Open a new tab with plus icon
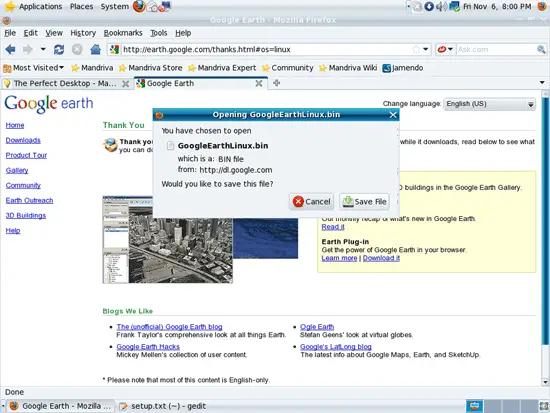 click(276, 83)
